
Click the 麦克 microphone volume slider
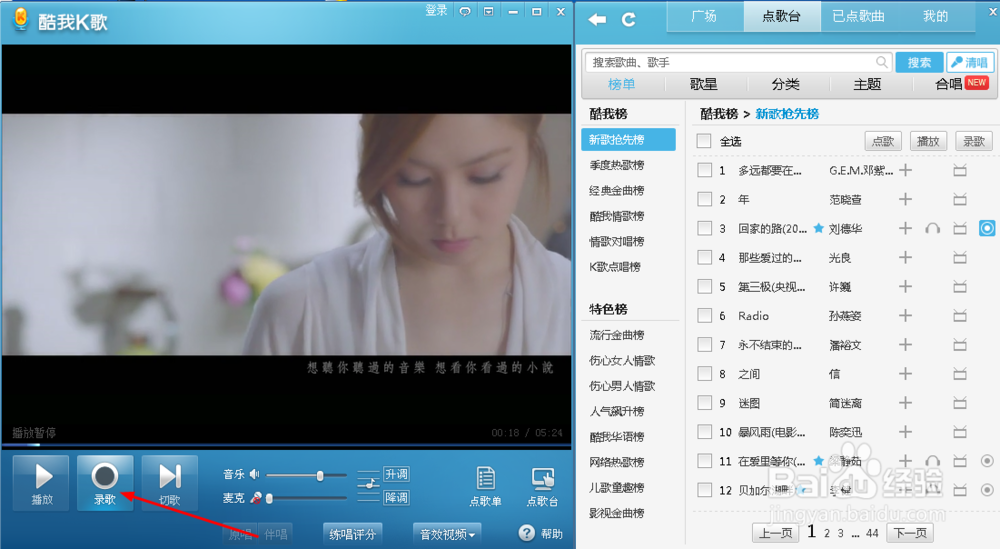[307, 498]
